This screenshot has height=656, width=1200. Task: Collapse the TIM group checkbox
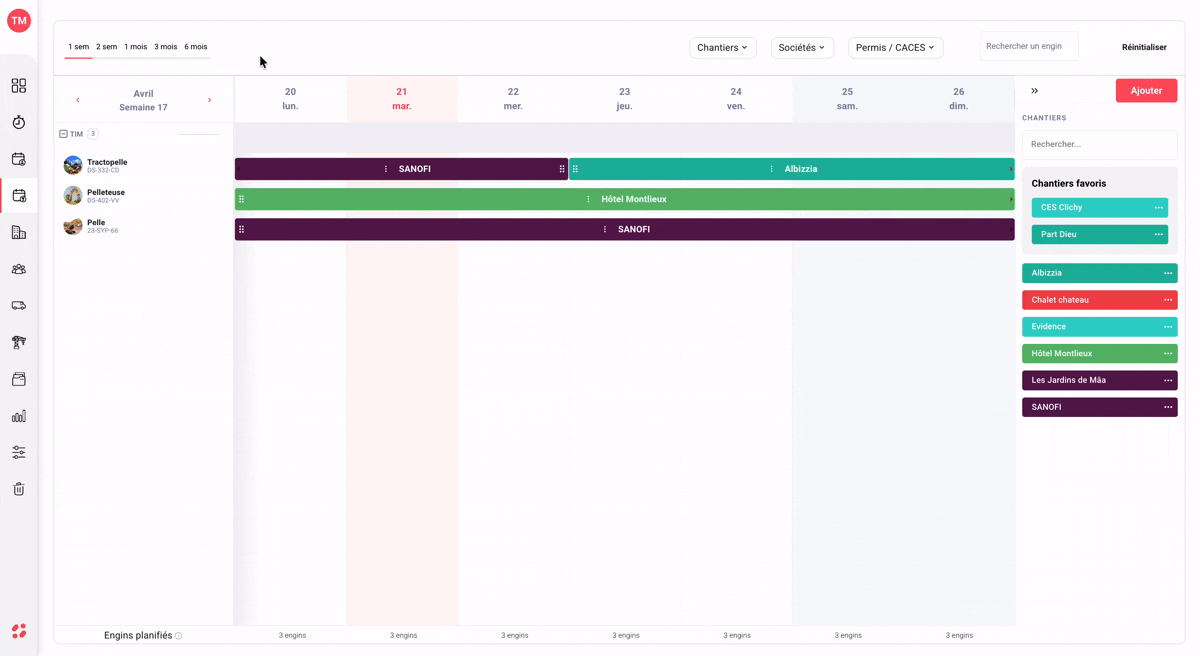pos(63,134)
